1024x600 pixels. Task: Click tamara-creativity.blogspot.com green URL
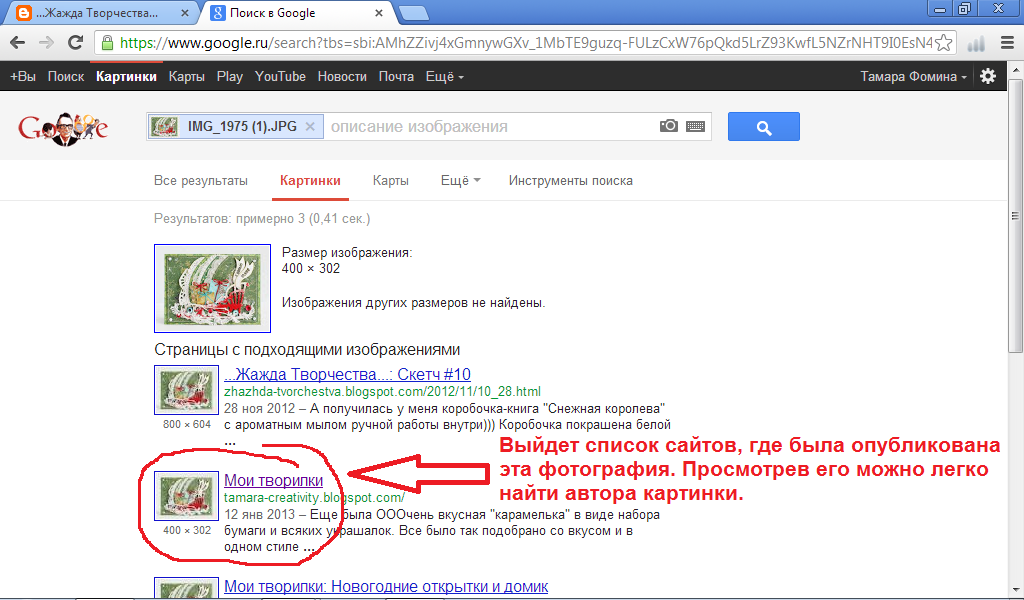coord(314,497)
